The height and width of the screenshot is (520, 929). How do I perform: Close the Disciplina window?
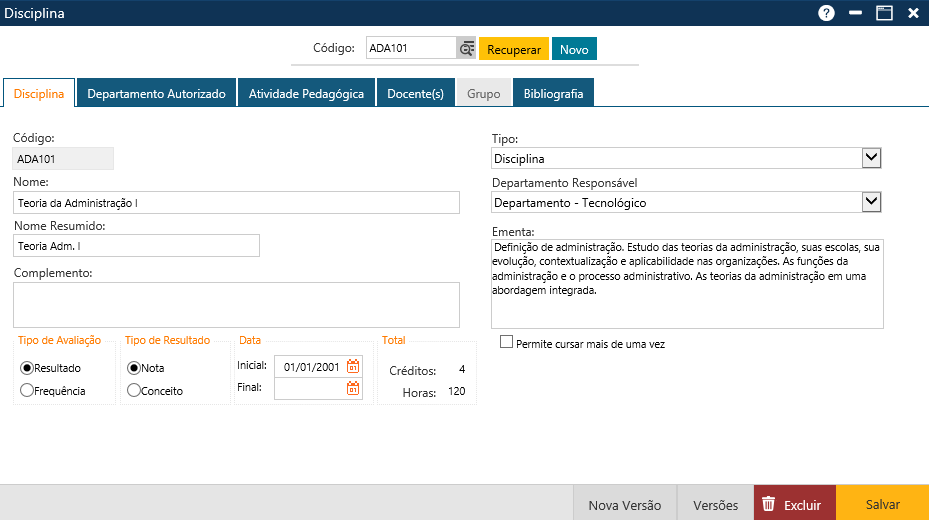913,13
